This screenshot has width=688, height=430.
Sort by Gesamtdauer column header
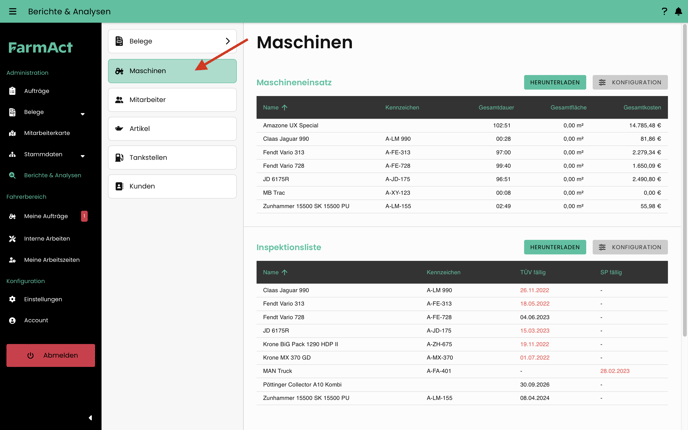(x=496, y=108)
